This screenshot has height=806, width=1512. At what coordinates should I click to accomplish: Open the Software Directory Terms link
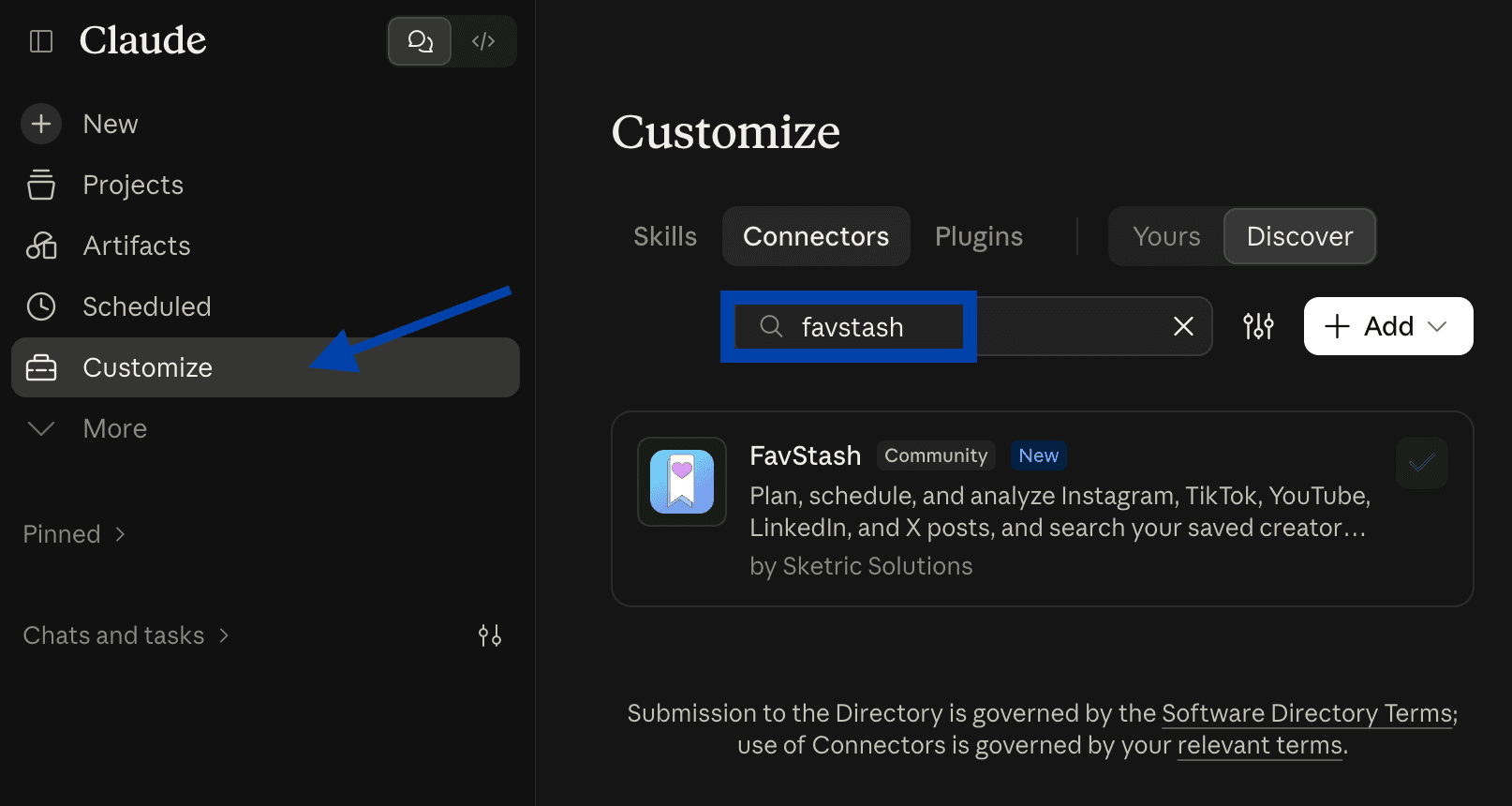(1307, 713)
